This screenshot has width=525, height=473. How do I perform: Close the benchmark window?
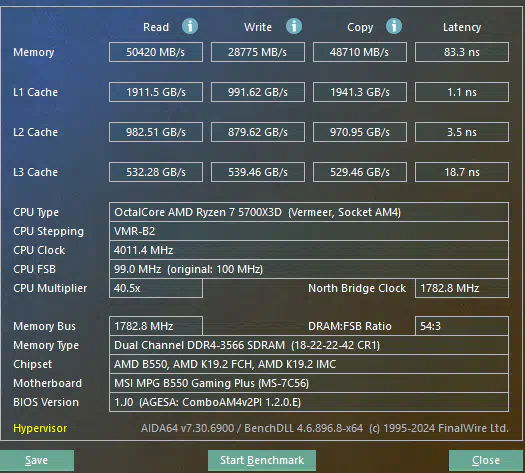pyautogui.click(x=486, y=460)
